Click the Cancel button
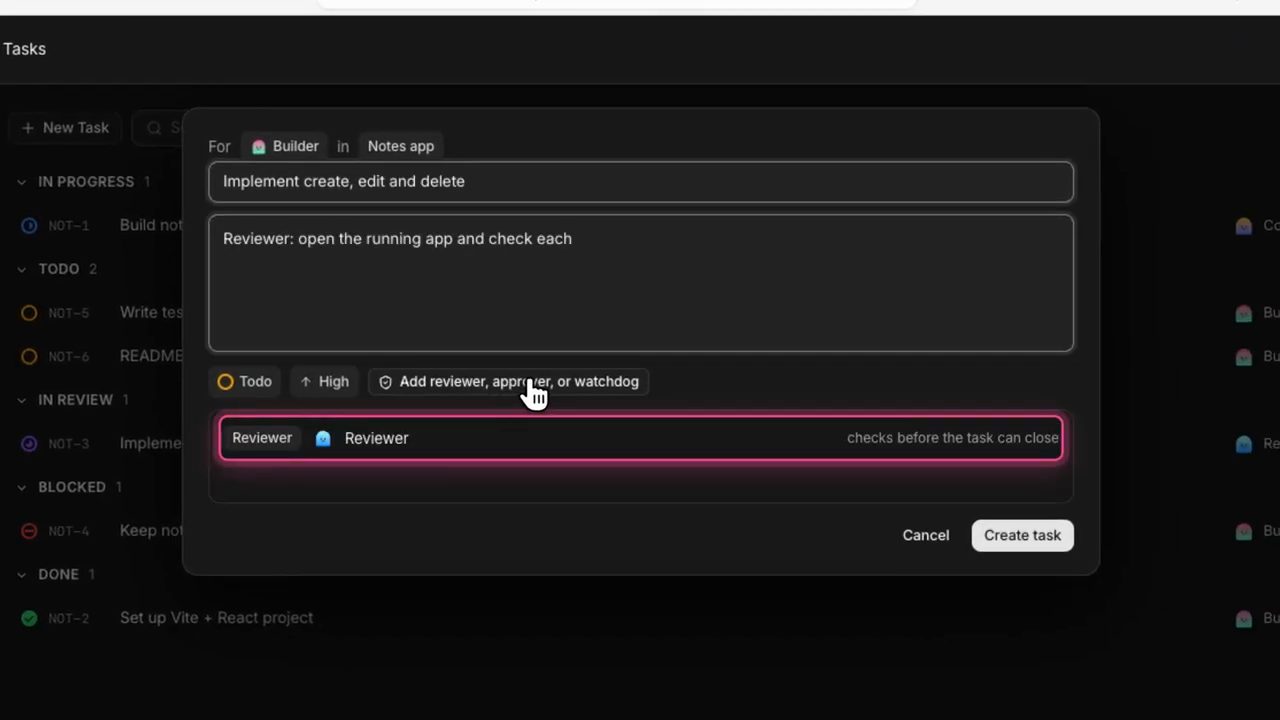Viewport: 1280px width, 720px height. tap(926, 535)
